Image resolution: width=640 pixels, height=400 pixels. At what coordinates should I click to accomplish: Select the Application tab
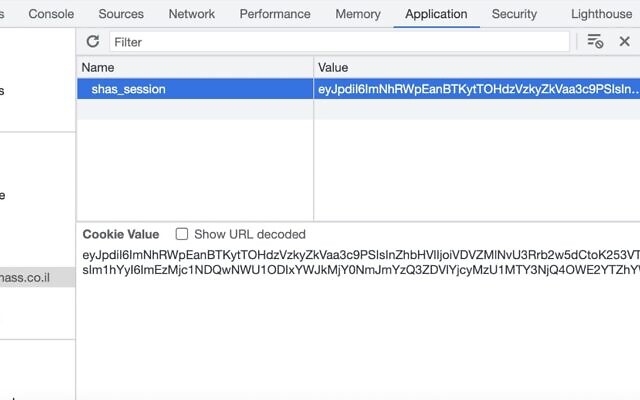click(x=436, y=14)
